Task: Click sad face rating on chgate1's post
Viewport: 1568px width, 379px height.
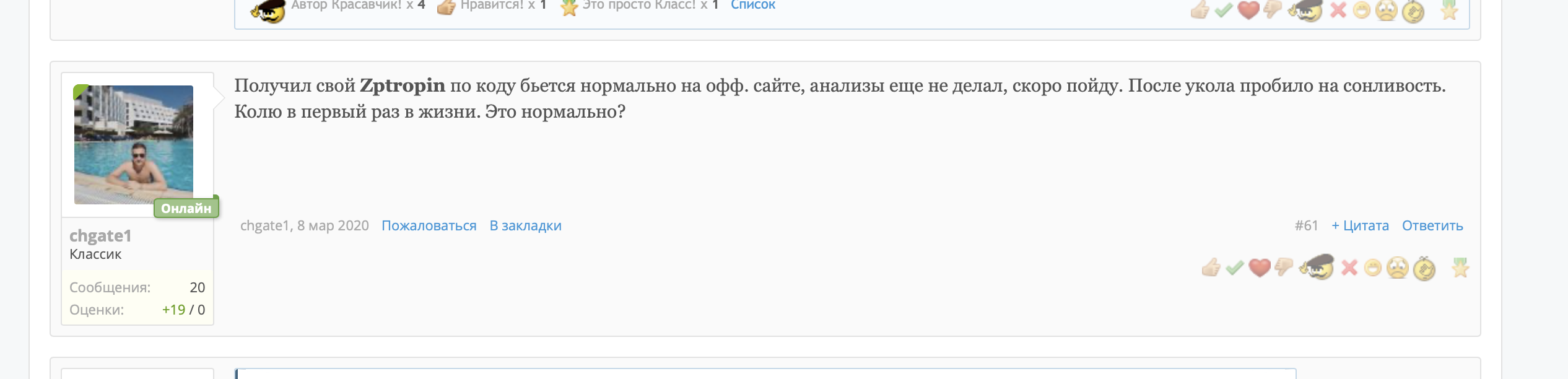Action: [1398, 268]
